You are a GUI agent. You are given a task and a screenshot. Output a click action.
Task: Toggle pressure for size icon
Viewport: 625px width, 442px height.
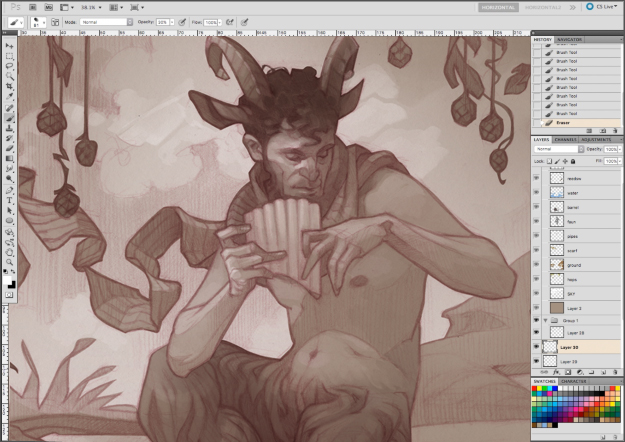tap(244, 22)
